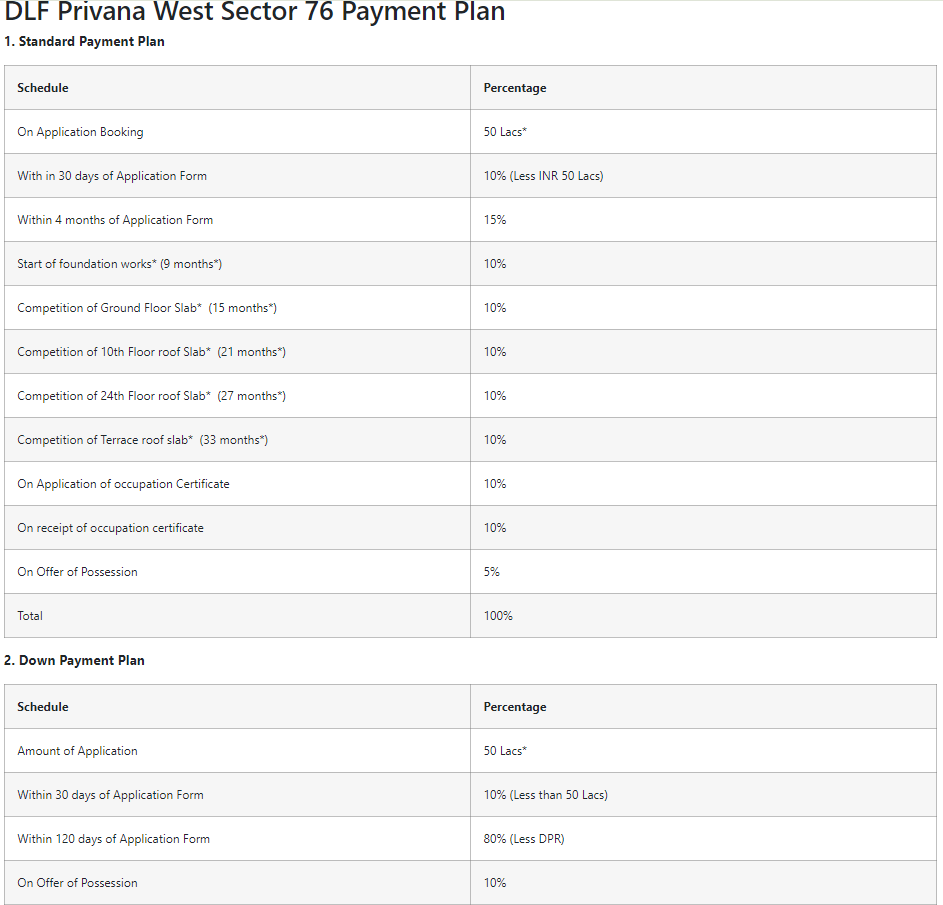
Task: Select the On Application Booking row
Action: (470, 132)
